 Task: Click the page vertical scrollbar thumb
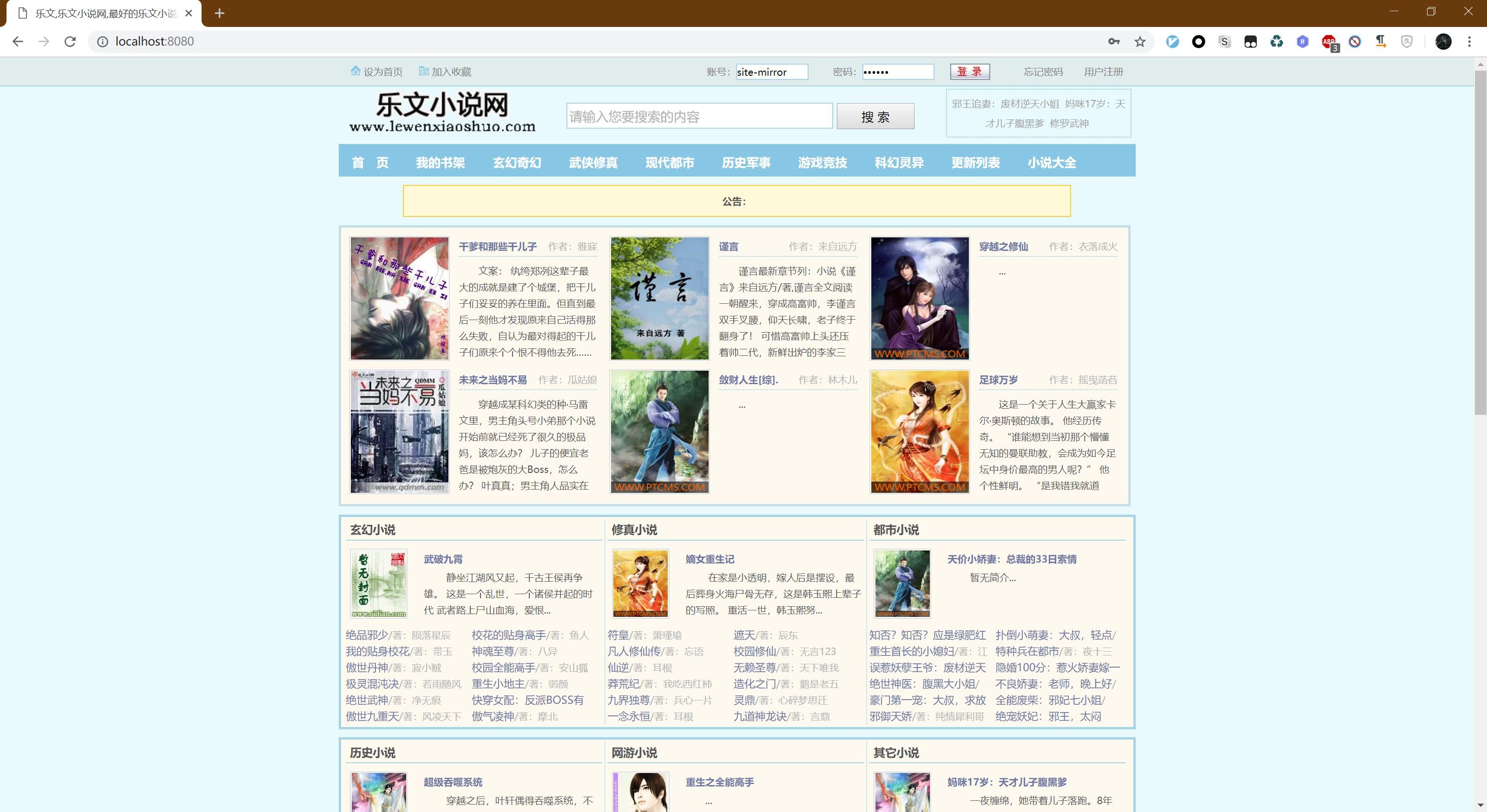pos(1480,242)
